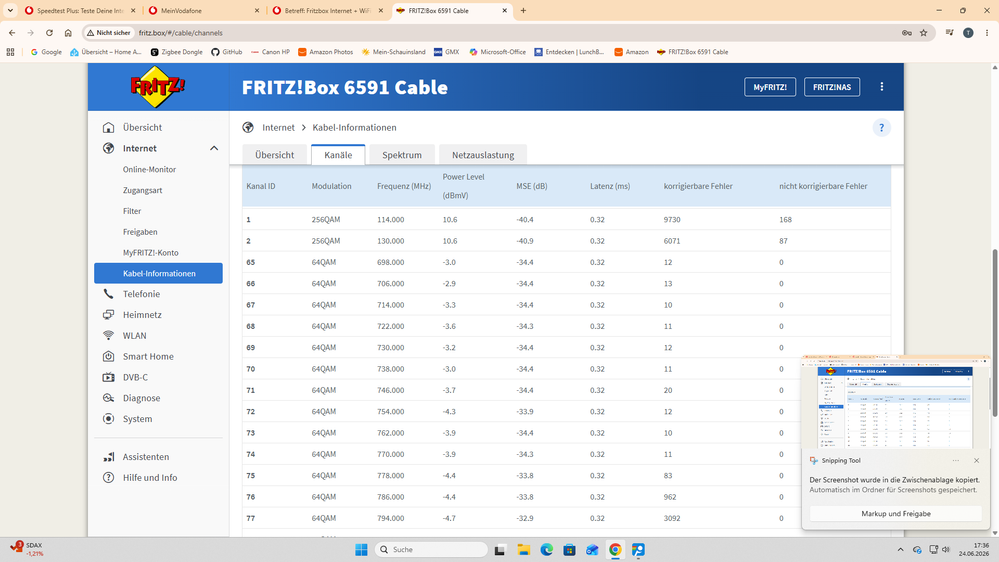The height and width of the screenshot is (562, 999).
Task: Click the Smart Home icon
Action: pos(108,356)
